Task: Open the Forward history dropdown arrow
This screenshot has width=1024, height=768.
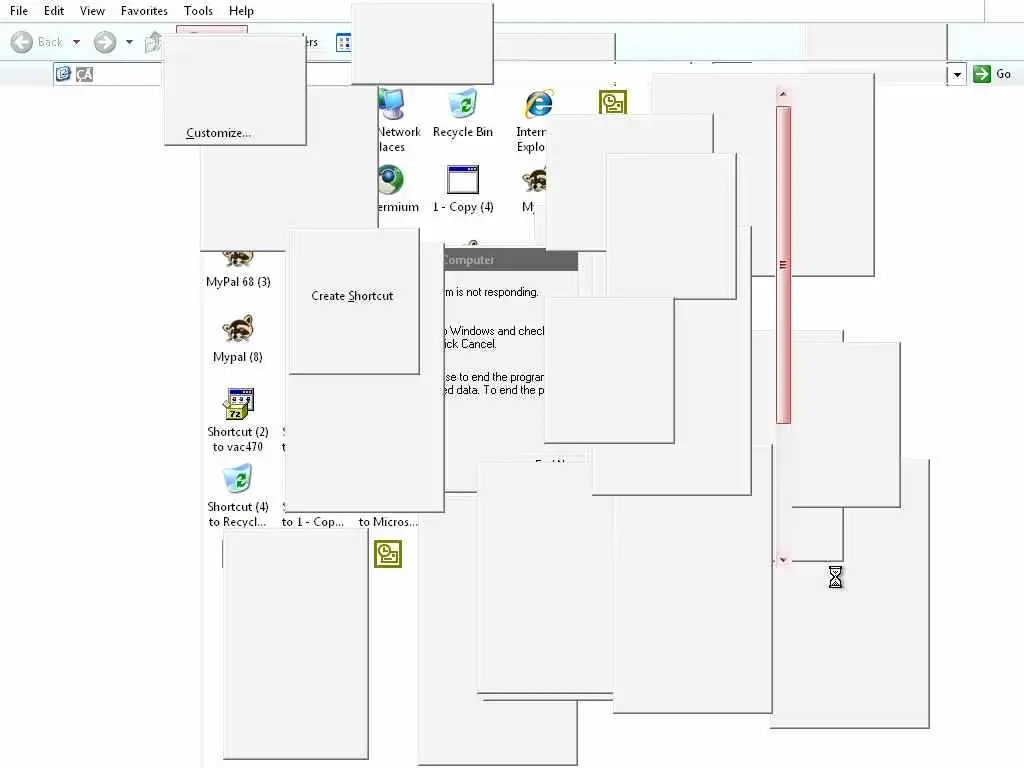Action: (x=129, y=42)
